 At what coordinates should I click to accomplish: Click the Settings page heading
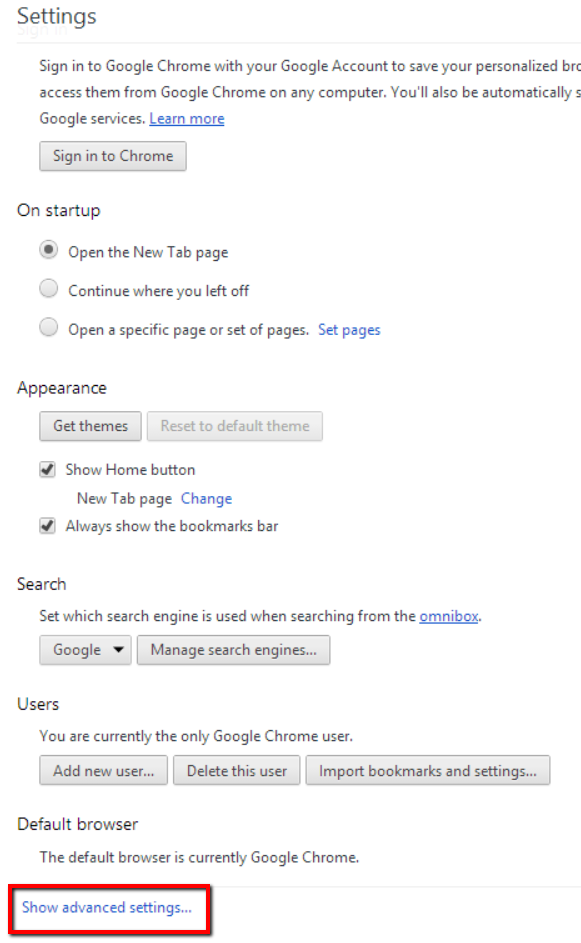[x=57, y=16]
